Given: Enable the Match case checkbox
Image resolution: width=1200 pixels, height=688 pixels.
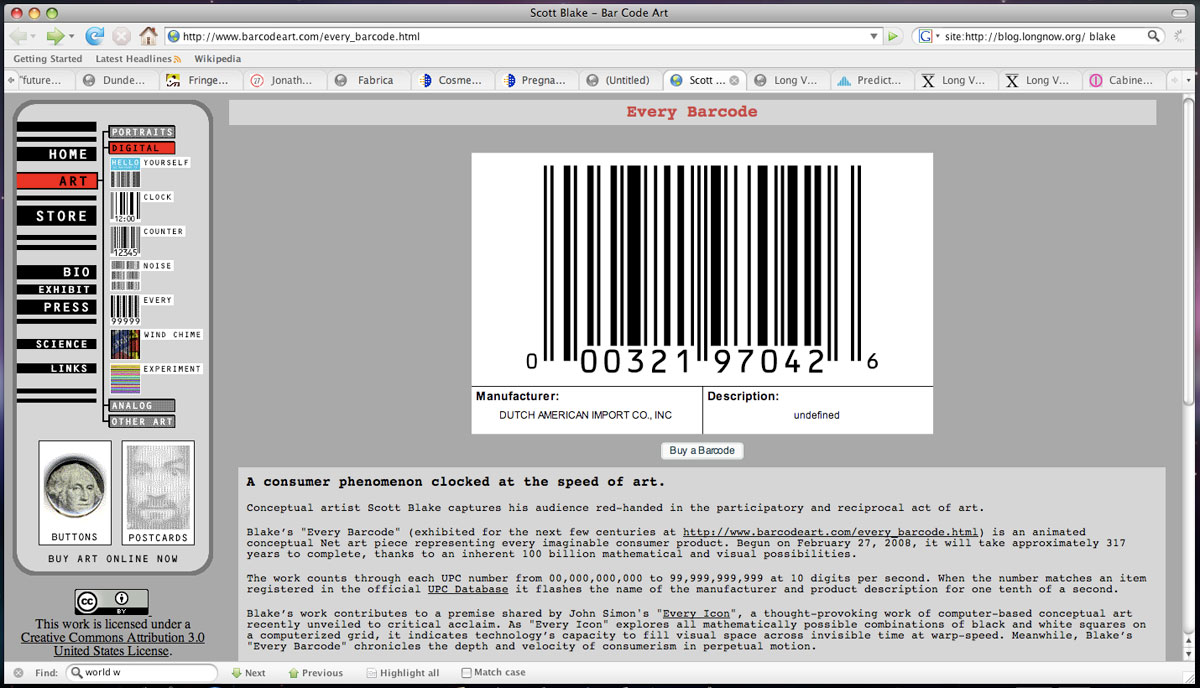Looking at the screenshot, I should [466, 673].
